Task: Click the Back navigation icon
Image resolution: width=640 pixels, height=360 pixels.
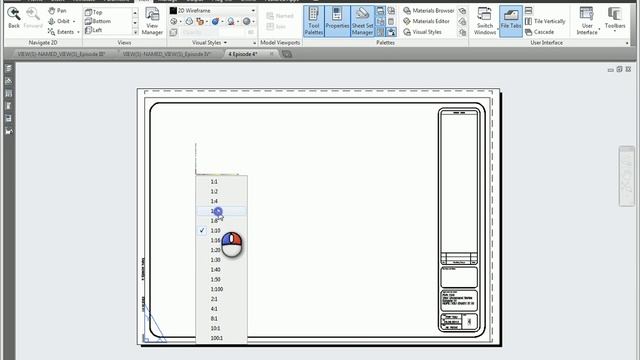Action: click(x=14, y=18)
